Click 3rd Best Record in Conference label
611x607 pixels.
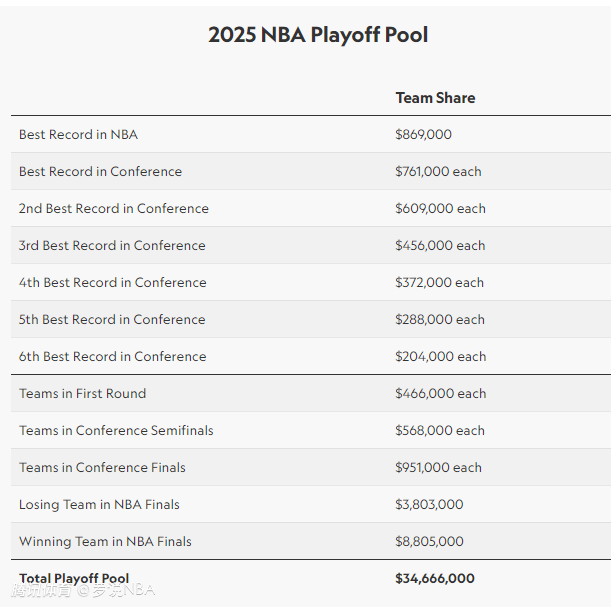click(x=112, y=245)
